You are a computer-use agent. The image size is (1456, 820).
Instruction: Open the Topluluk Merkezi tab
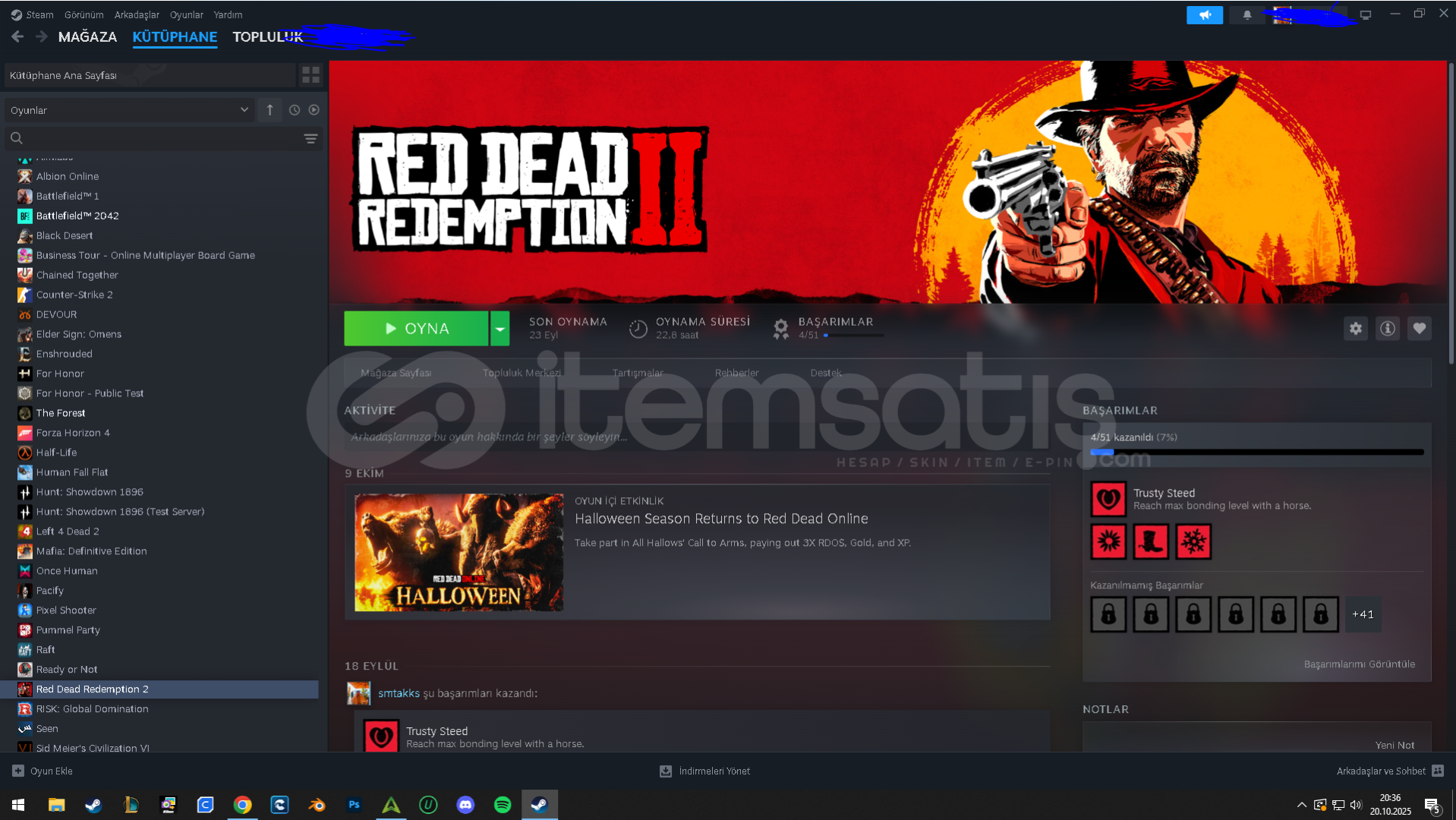pyautogui.click(x=522, y=373)
